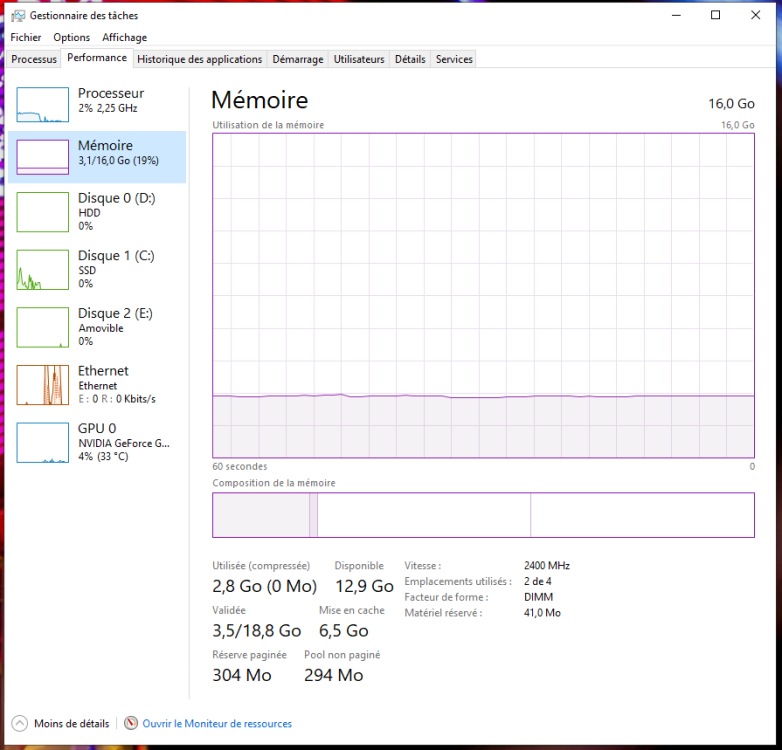Select the Processeur mini graph thumbnail

tap(42, 104)
